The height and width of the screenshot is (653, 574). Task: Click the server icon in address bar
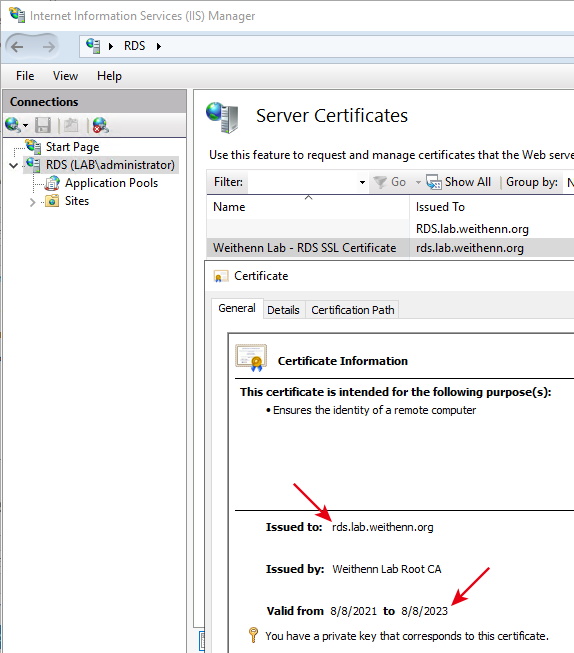93,46
